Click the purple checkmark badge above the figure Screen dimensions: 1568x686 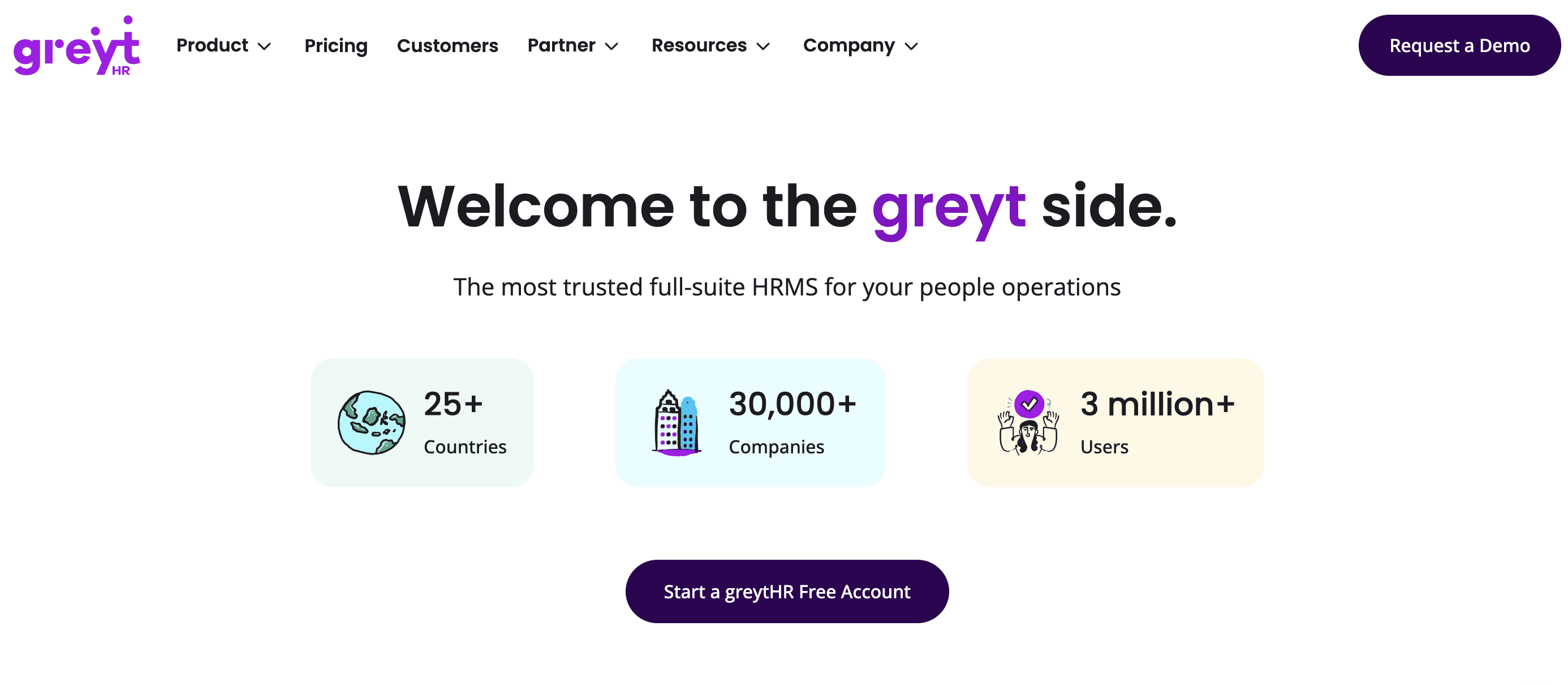point(1029,402)
